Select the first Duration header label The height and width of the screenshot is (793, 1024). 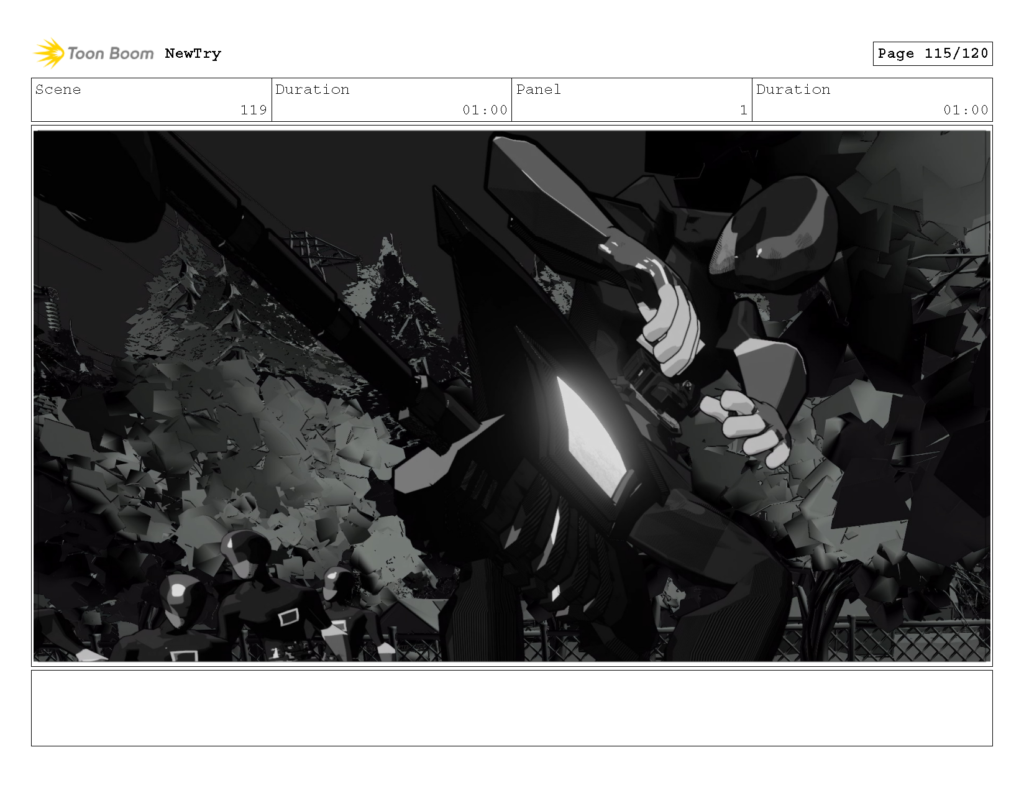[x=313, y=89]
